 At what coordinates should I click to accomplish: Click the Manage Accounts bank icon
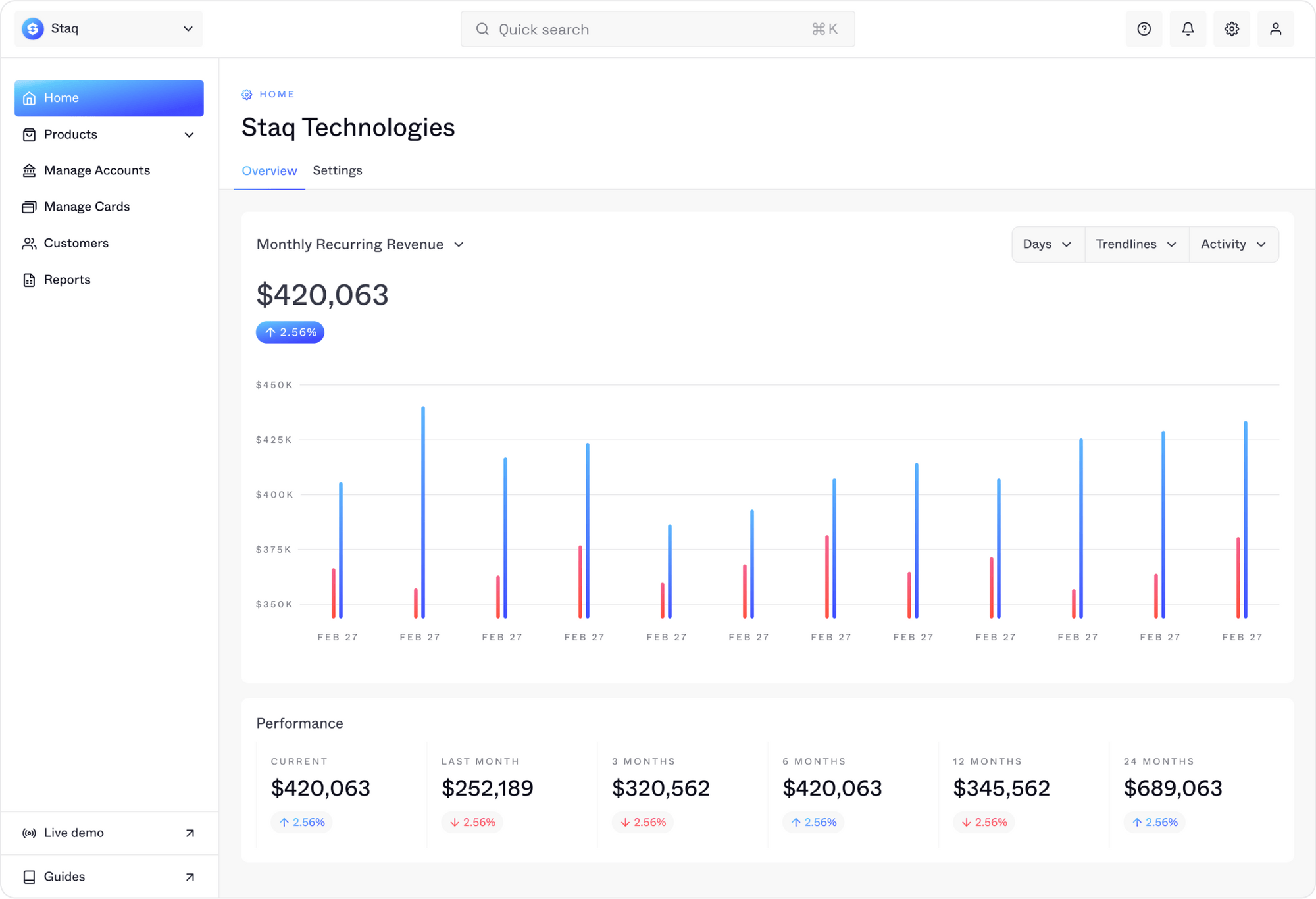pos(29,171)
